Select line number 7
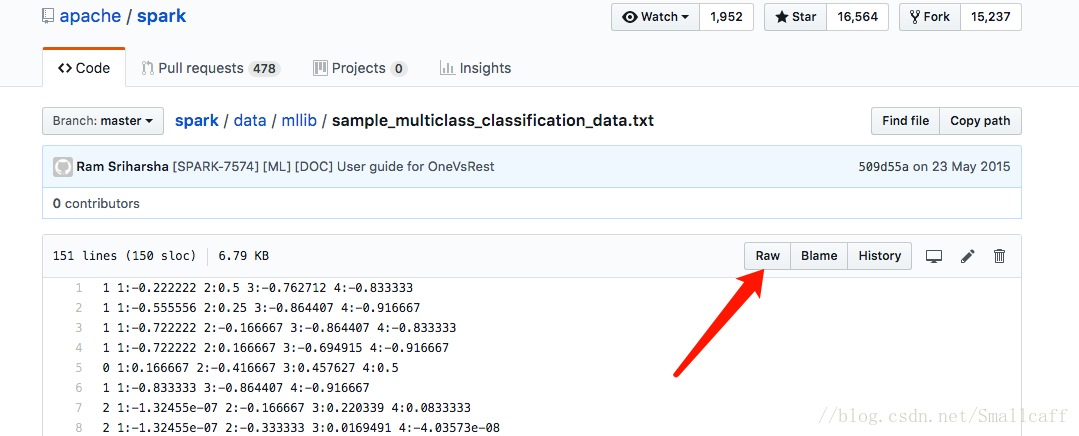Image resolution: width=1079 pixels, height=436 pixels. click(x=79, y=408)
